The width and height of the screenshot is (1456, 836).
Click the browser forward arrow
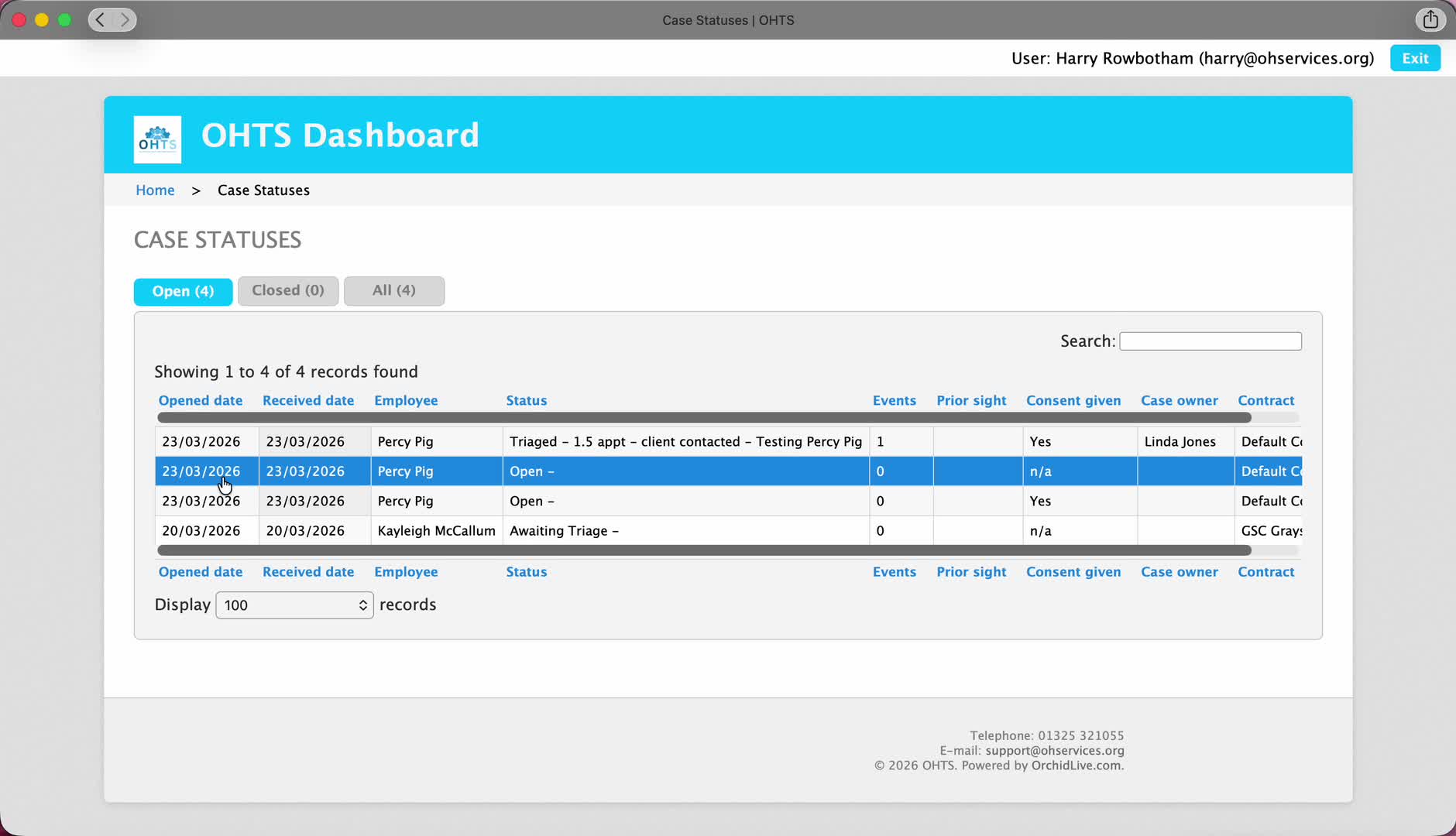[x=125, y=20]
